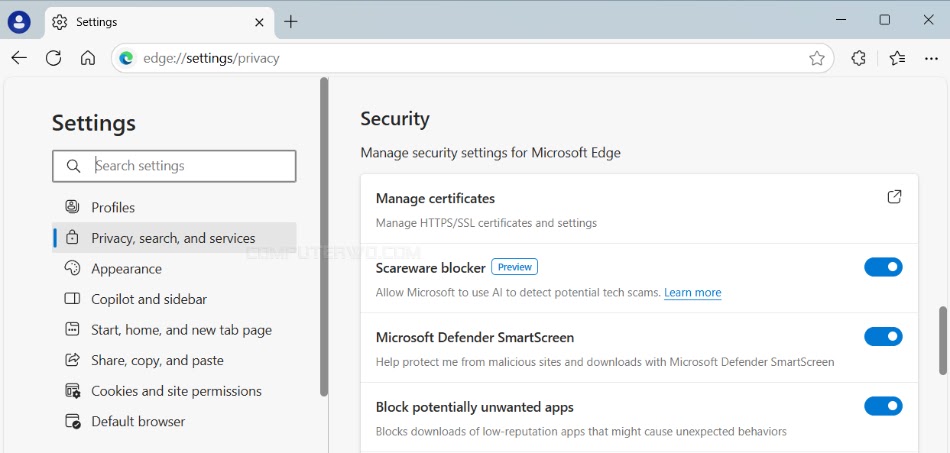Screen dimensions: 950x453
Task: Open the Favorites list icon
Action: (x=897, y=58)
